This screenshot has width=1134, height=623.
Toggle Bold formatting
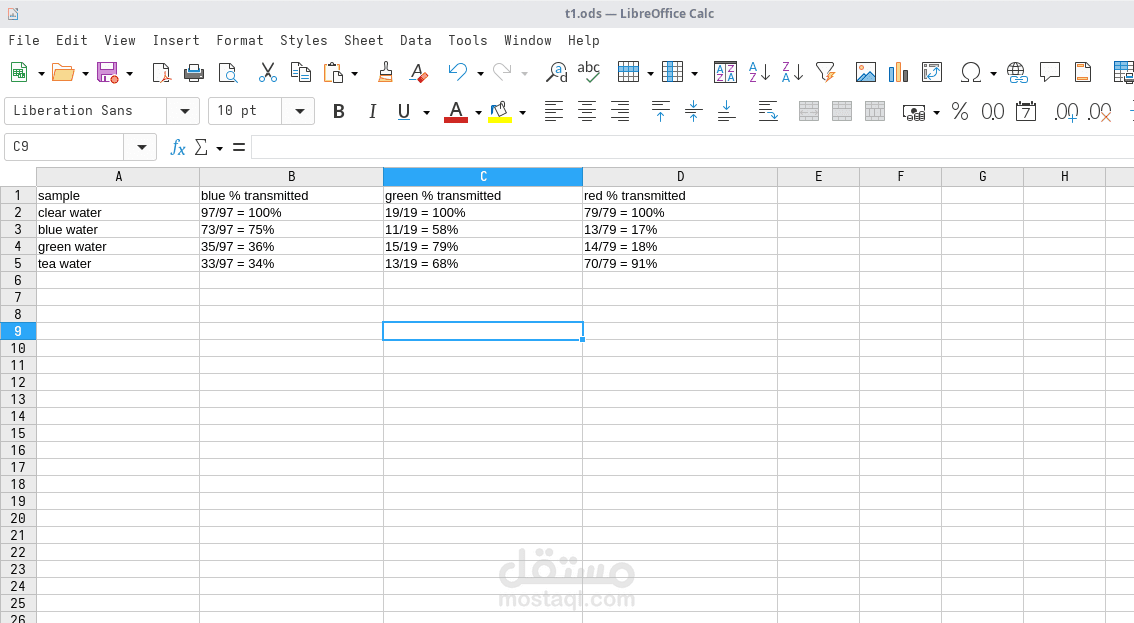pos(338,111)
